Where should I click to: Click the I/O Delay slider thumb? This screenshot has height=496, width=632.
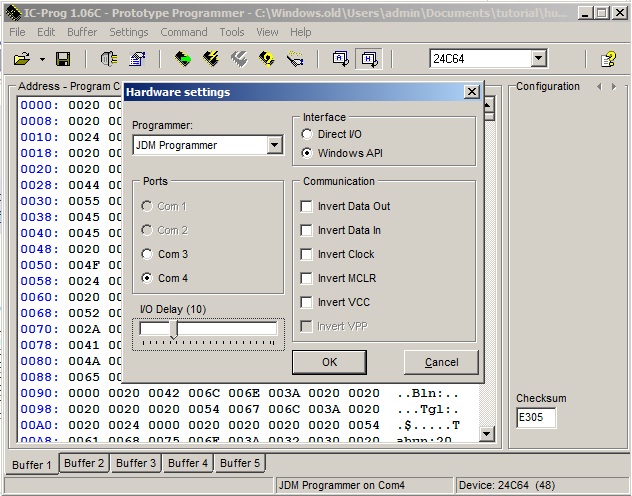pyautogui.click(x=174, y=330)
